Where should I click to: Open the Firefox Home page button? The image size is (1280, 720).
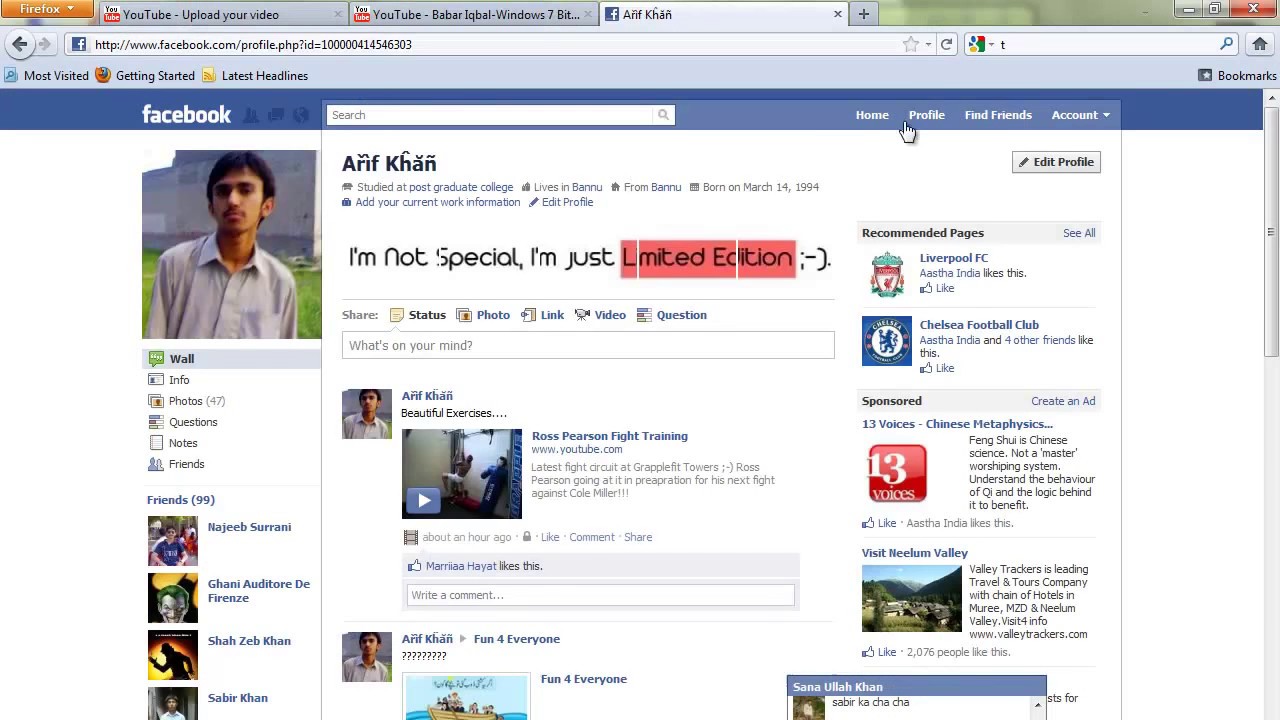pos(1260,44)
